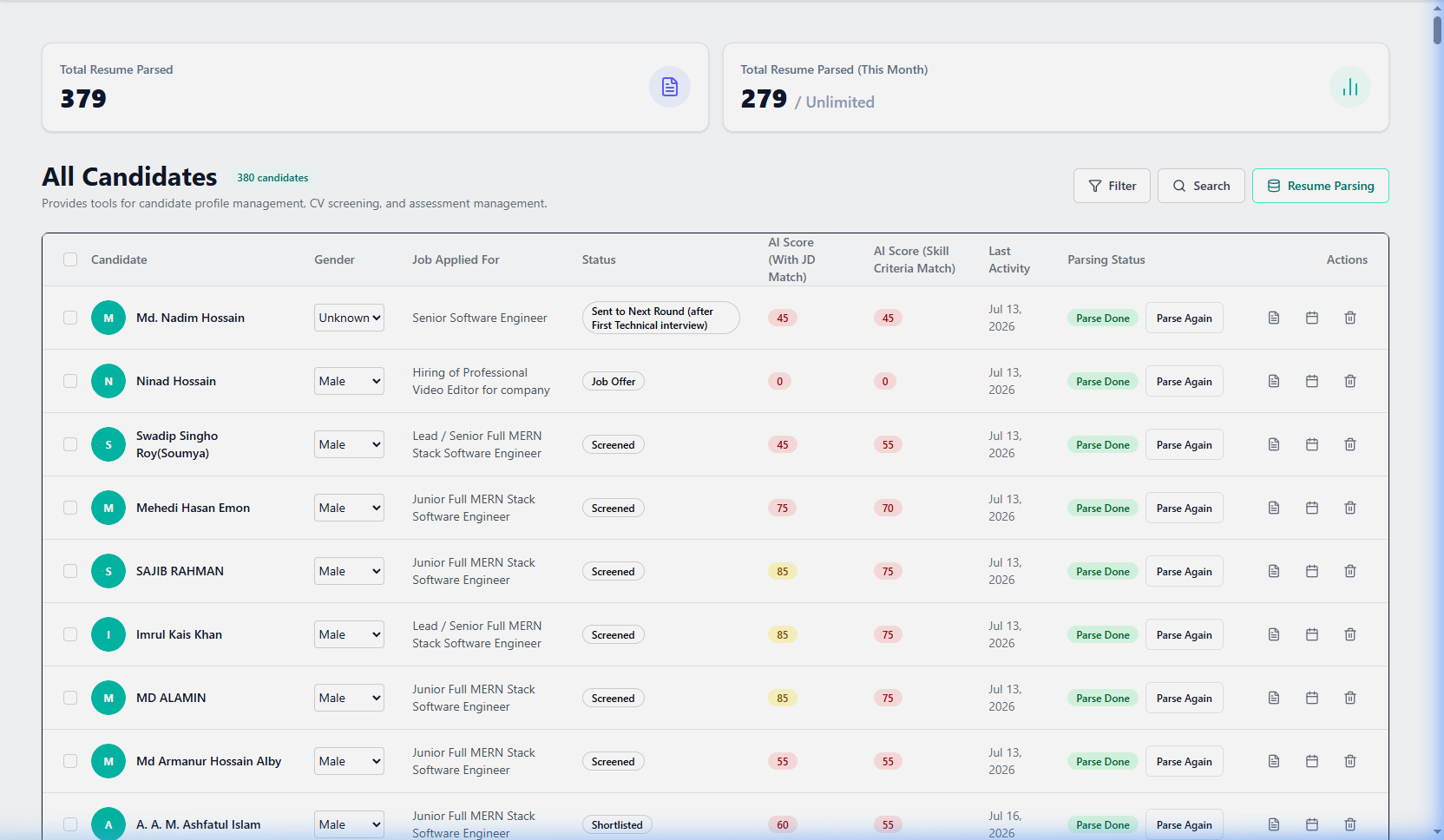Expand gender dropdown for MD ALAMIN
Viewport: 1444px width, 840px height.
click(349, 698)
